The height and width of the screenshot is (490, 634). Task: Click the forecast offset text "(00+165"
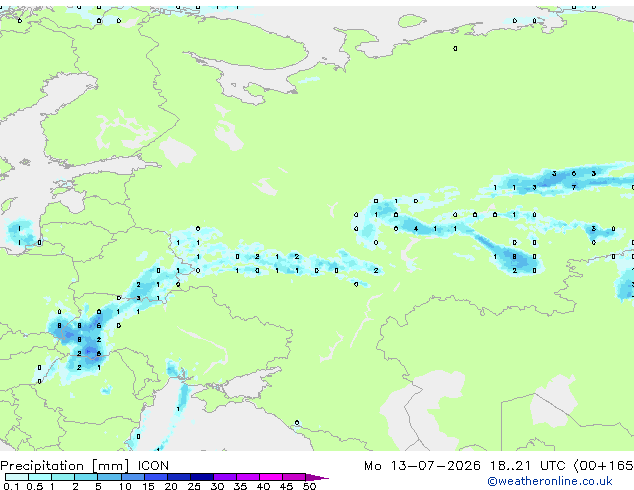pyautogui.click(x=603, y=466)
